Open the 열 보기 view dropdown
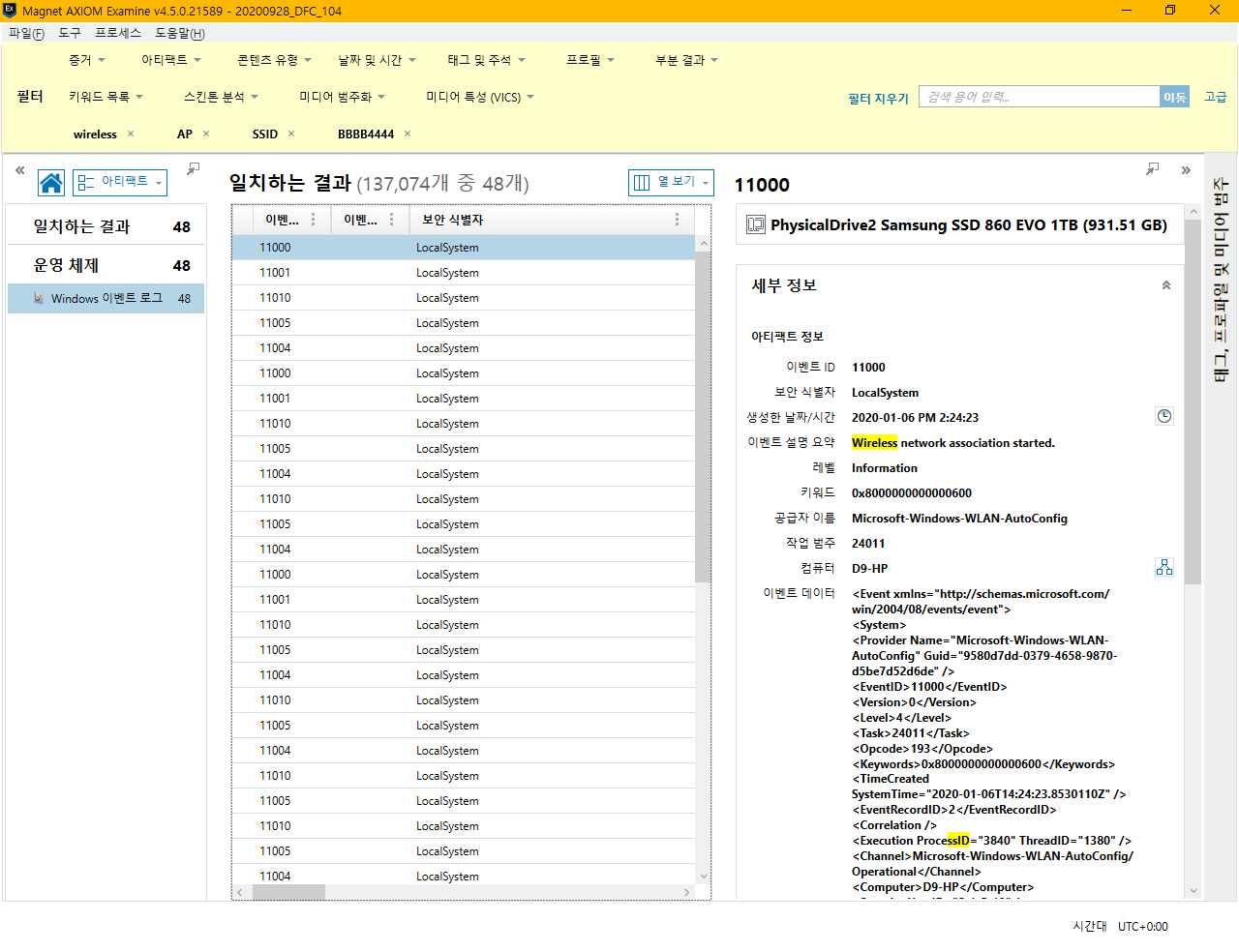 pyautogui.click(x=671, y=182)
